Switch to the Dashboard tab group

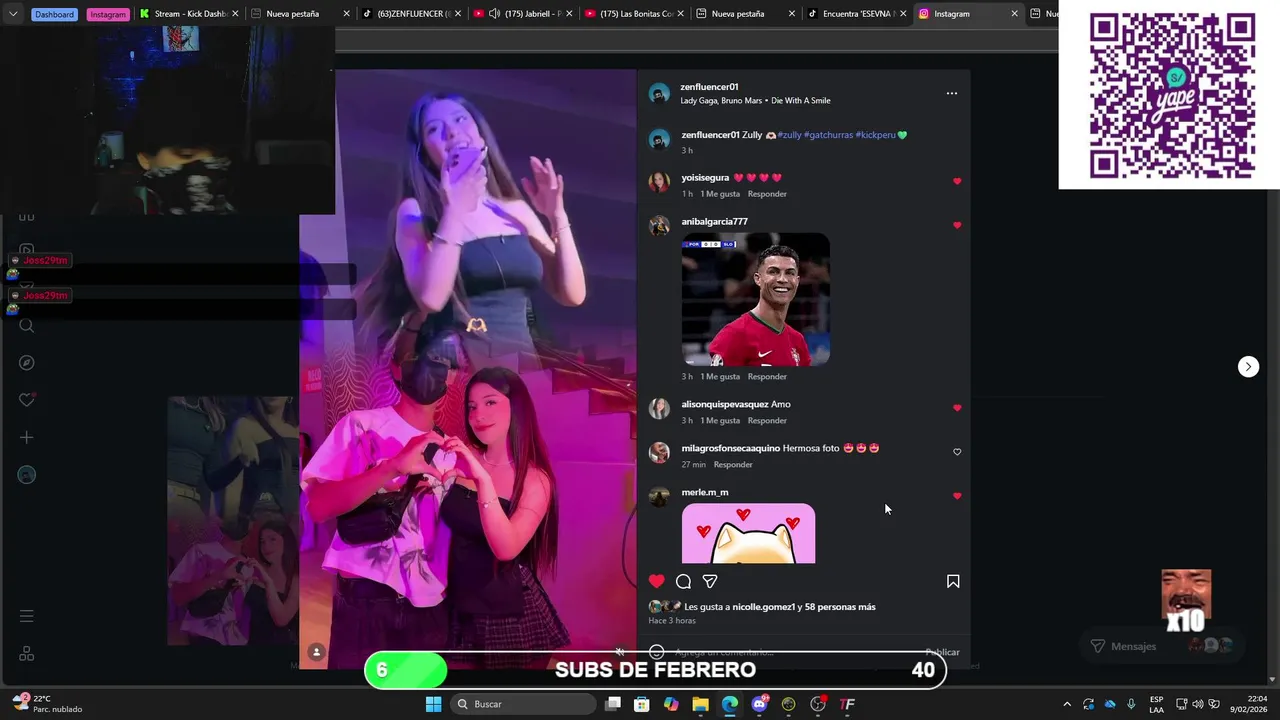tap(54, 14)
